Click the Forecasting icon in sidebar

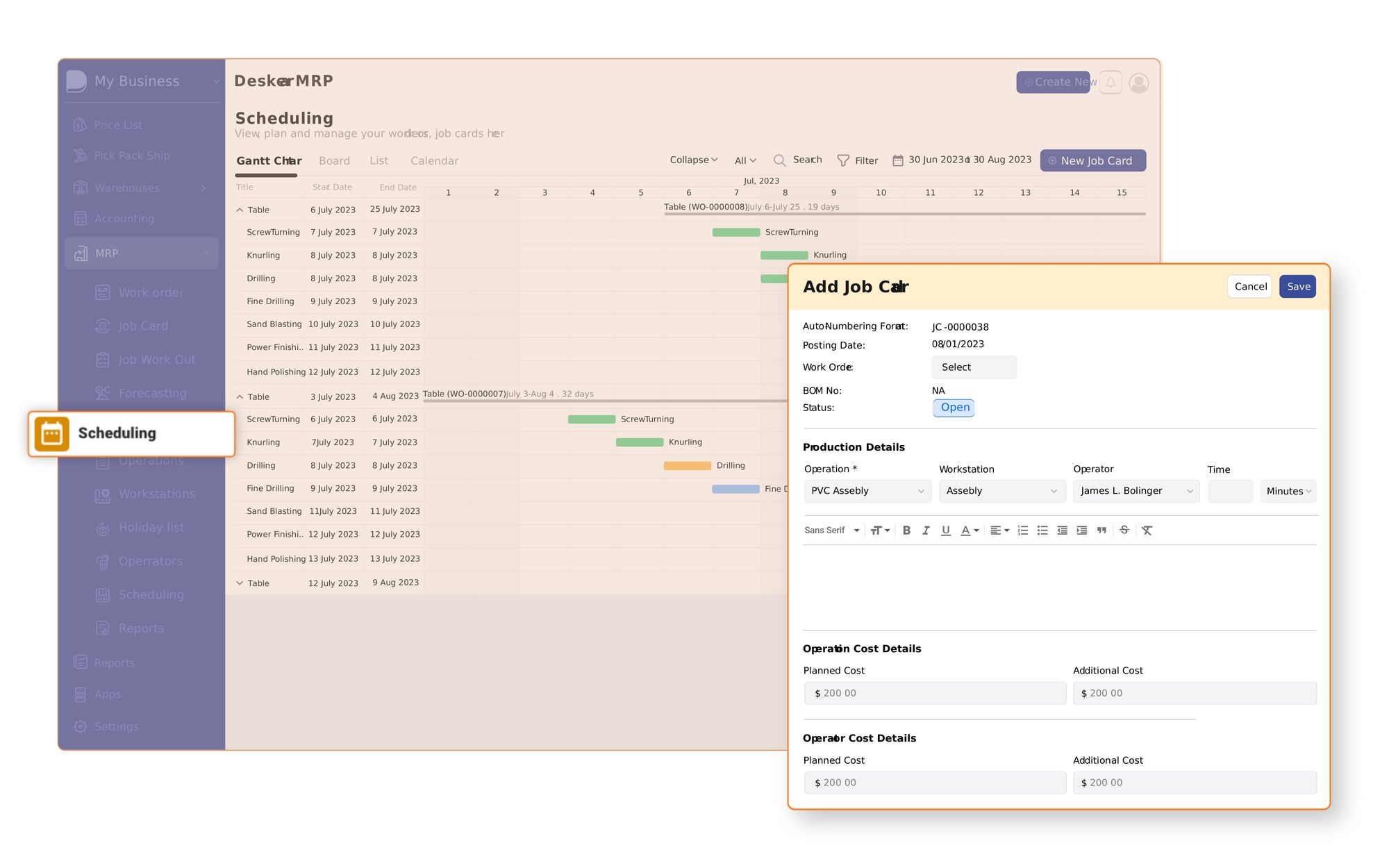coord(103,393)
